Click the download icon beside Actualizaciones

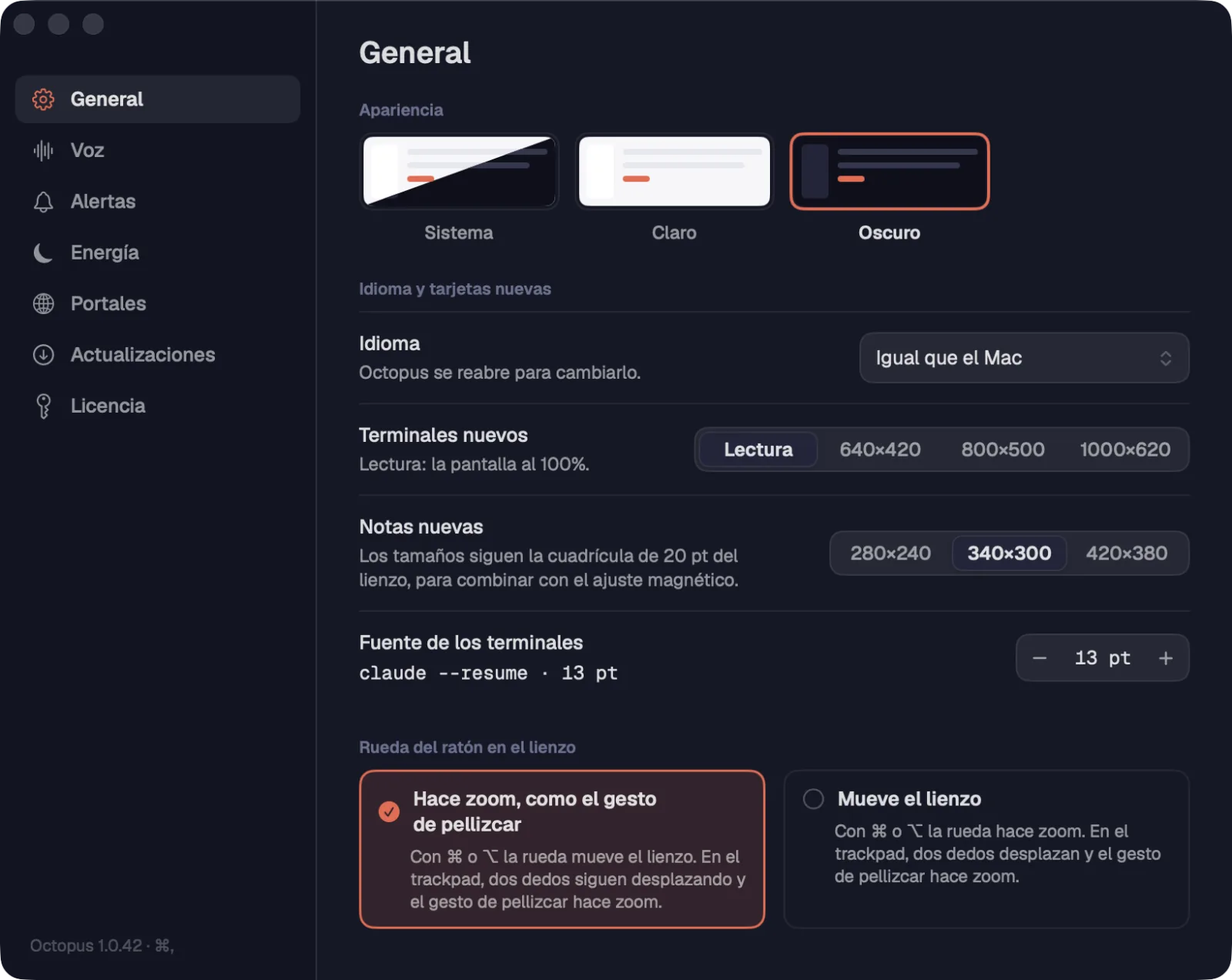click(x=43, y=355)
